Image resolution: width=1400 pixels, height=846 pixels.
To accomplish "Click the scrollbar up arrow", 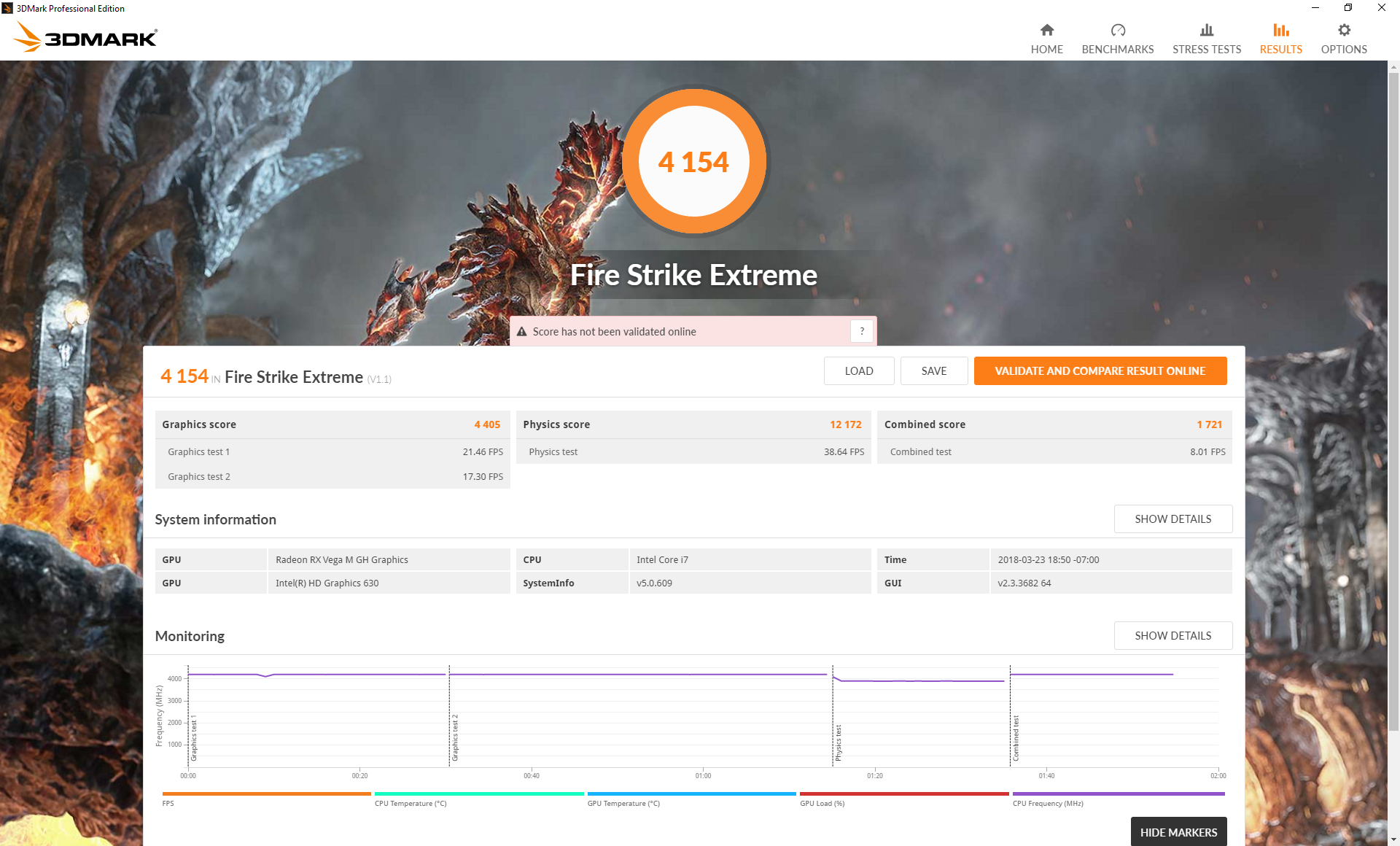I will (x=1393, y=67).
